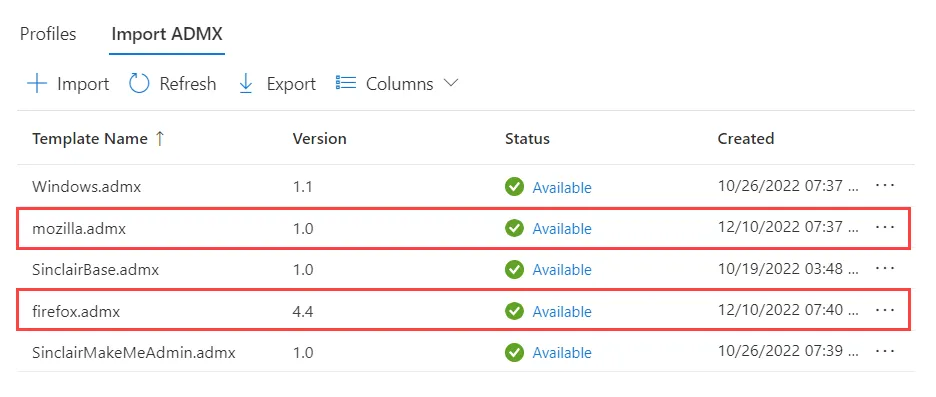Click green check icon for SinclairMakeMeAdmin.admx

pos(514,352)
